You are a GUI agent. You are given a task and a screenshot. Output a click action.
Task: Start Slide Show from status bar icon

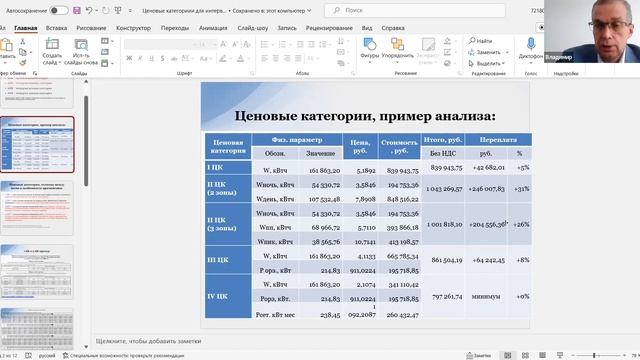point(560,356)
